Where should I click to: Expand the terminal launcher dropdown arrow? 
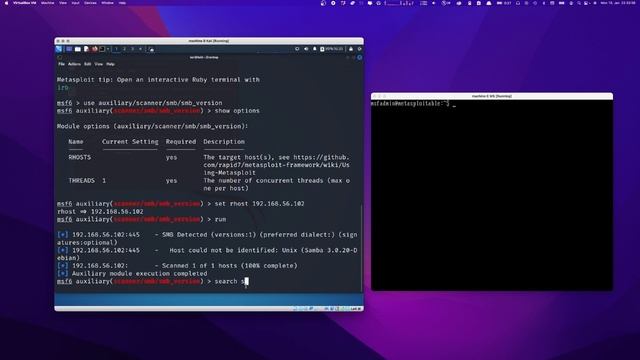[x=107, y=49]
